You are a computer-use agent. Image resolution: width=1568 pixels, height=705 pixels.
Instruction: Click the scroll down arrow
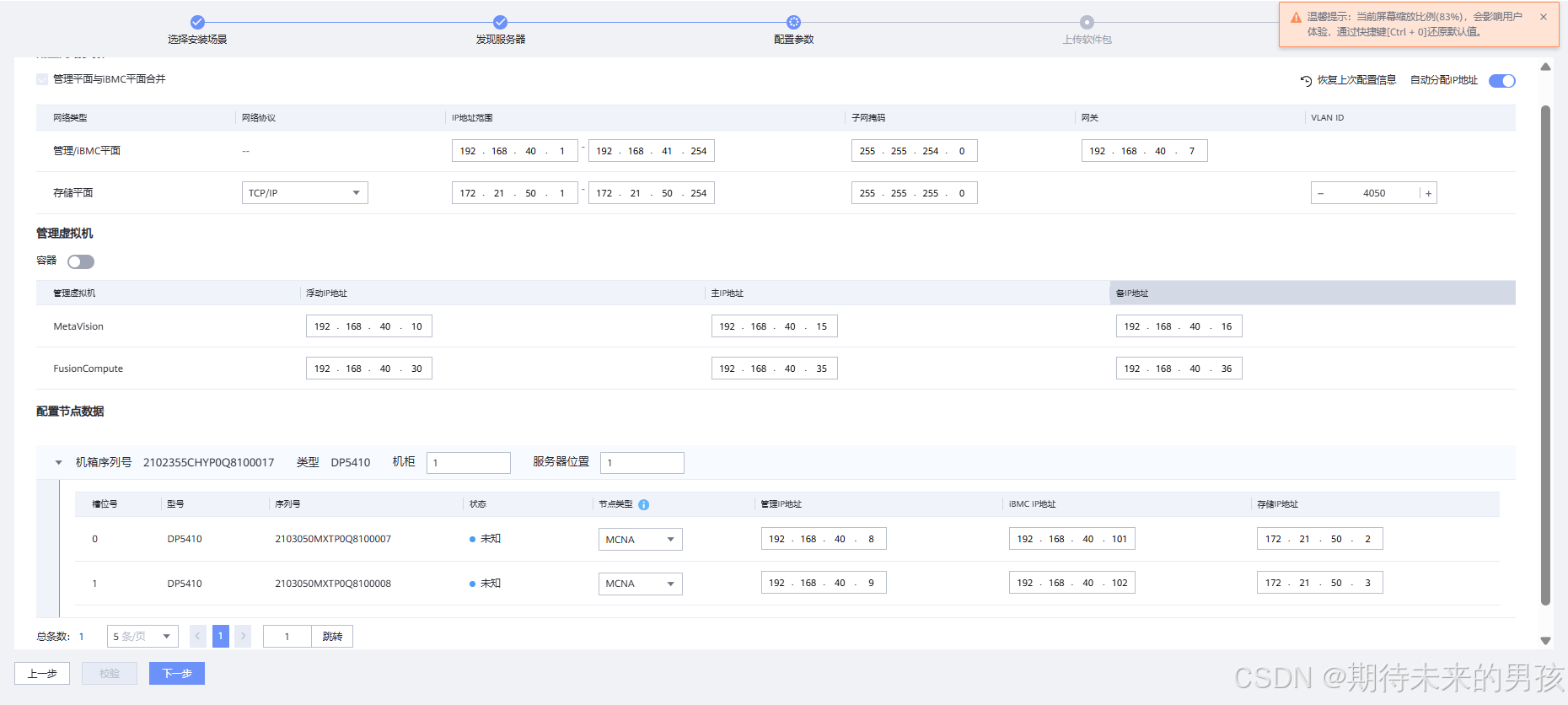1545,641
